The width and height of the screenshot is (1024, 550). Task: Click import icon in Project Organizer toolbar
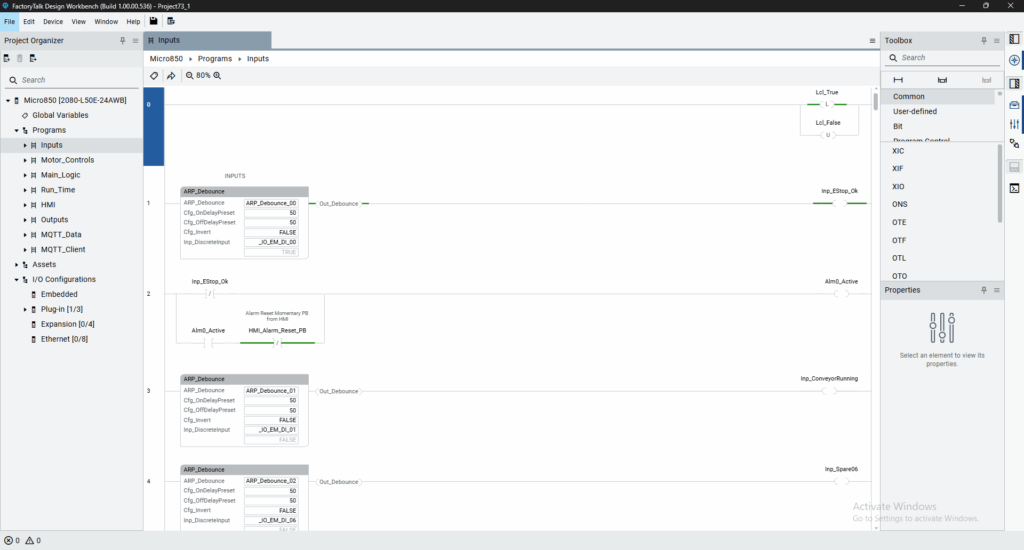(x=7, y=58)
